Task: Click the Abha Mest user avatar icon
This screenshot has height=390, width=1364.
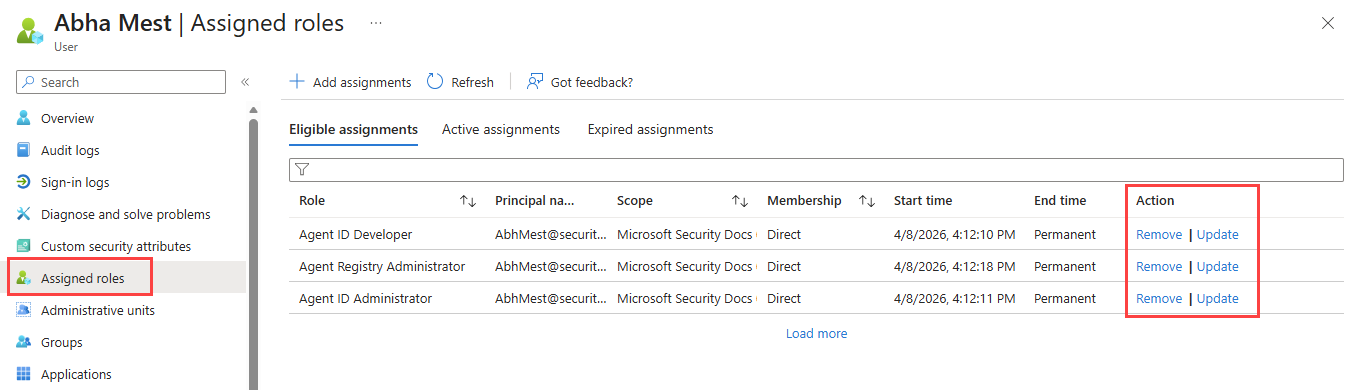Action: 30,30
